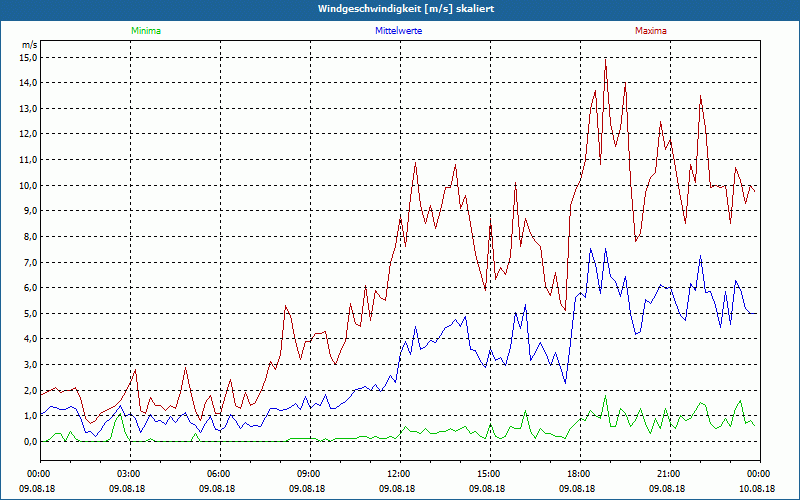Click the 00:00 label above 09.08.18
Viewport: 800px width, 500px height.
[x=41, y=474]
